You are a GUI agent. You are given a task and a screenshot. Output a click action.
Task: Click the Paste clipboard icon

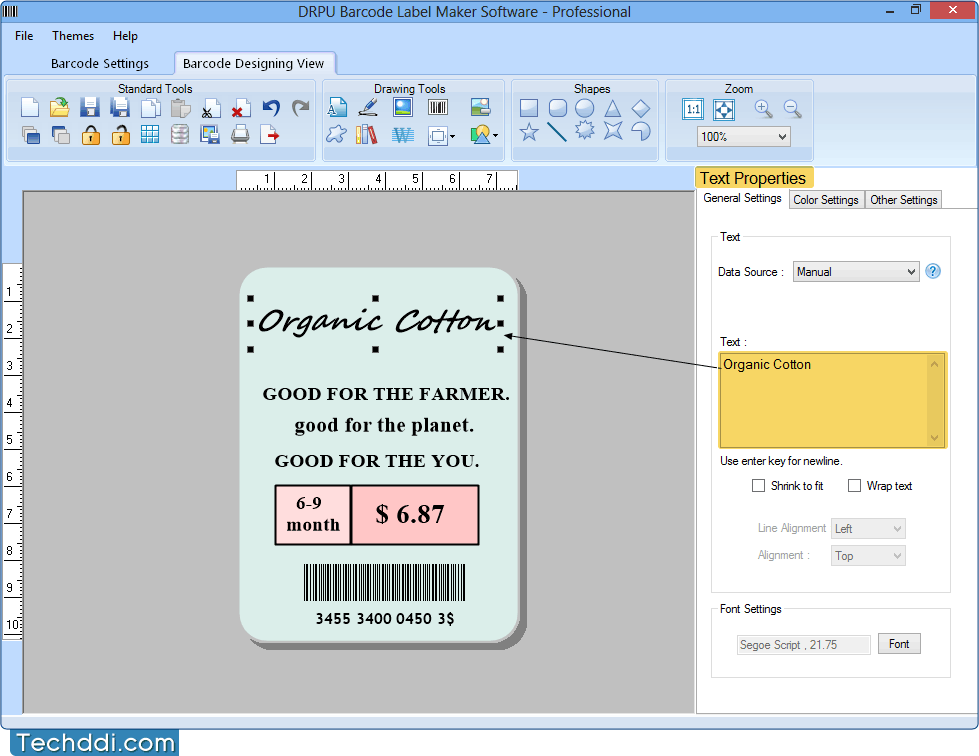point(180,107)
